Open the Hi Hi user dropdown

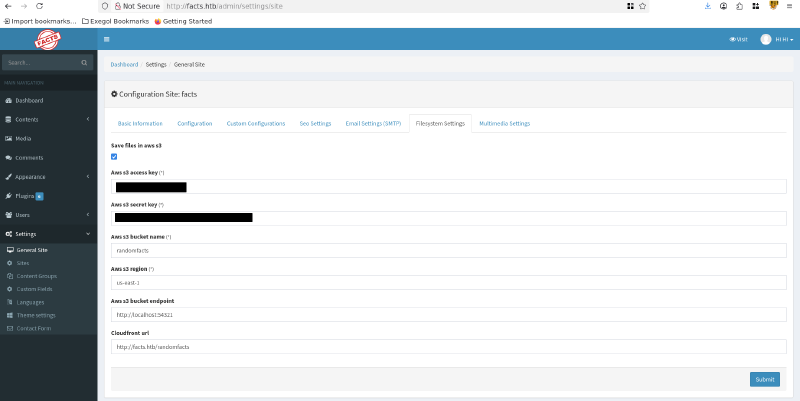[776, 40]
